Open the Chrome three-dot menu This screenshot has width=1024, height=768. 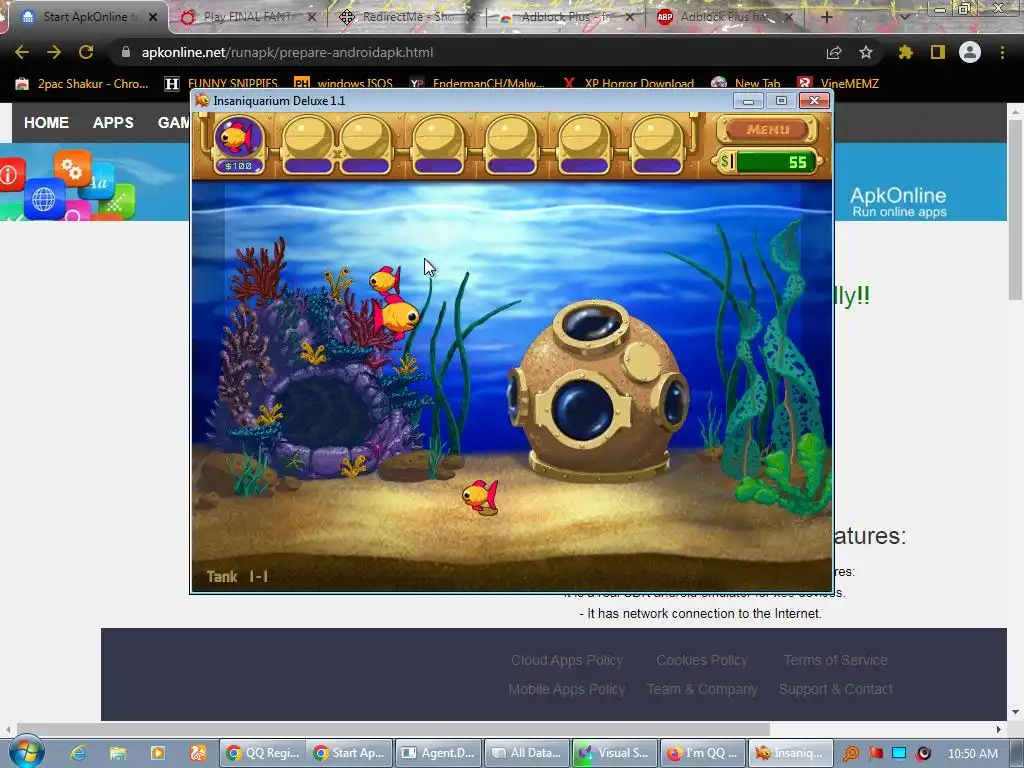(x=1002, y=52)
